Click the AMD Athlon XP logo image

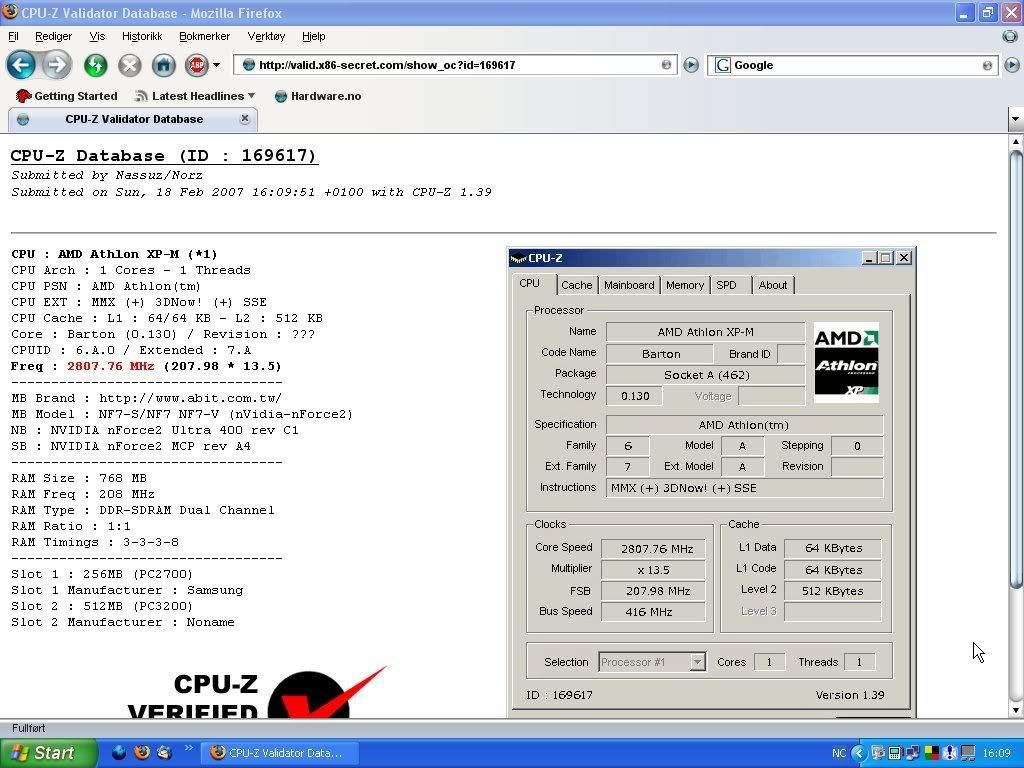point(846,362)
